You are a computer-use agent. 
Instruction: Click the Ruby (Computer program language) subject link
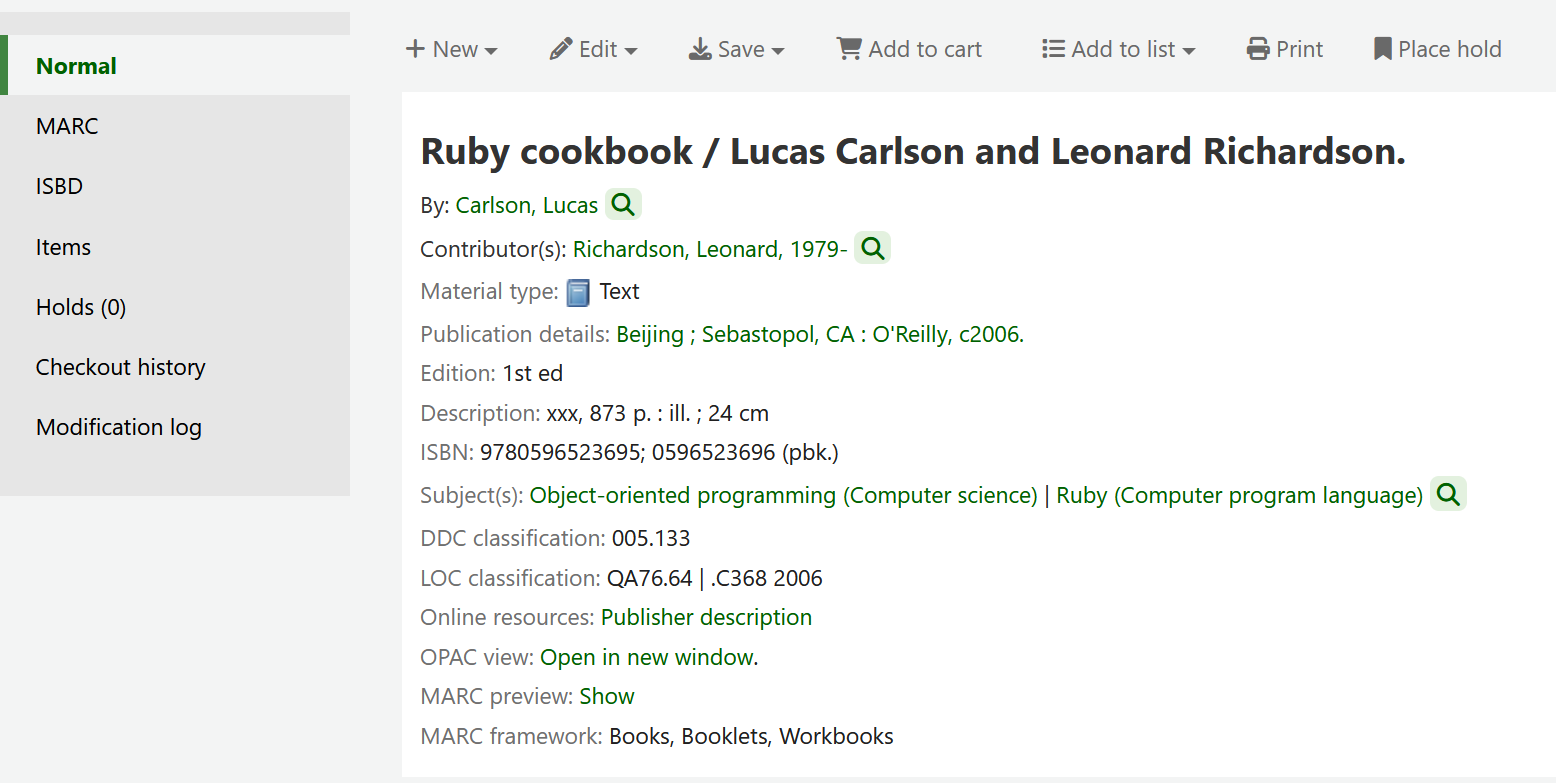(x=1238, y=494)
